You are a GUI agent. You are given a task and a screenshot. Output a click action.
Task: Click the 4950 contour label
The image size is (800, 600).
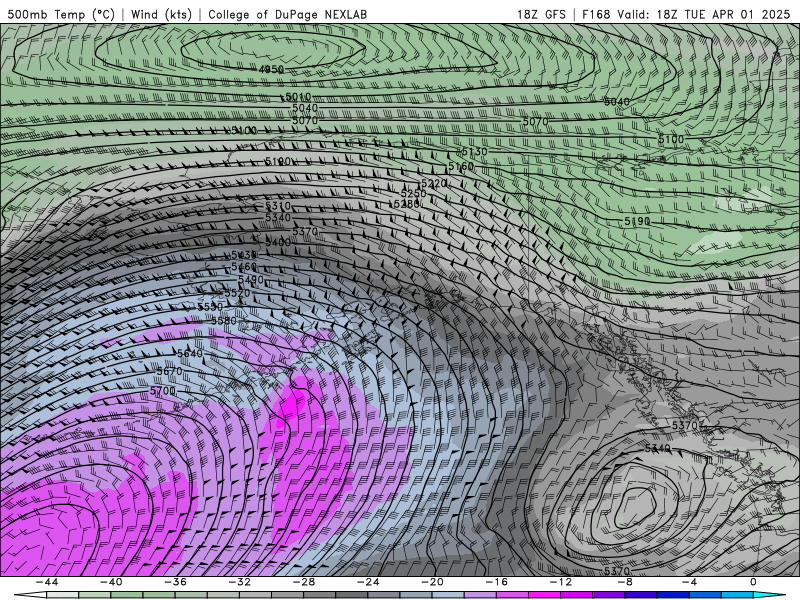pos(271,69)
